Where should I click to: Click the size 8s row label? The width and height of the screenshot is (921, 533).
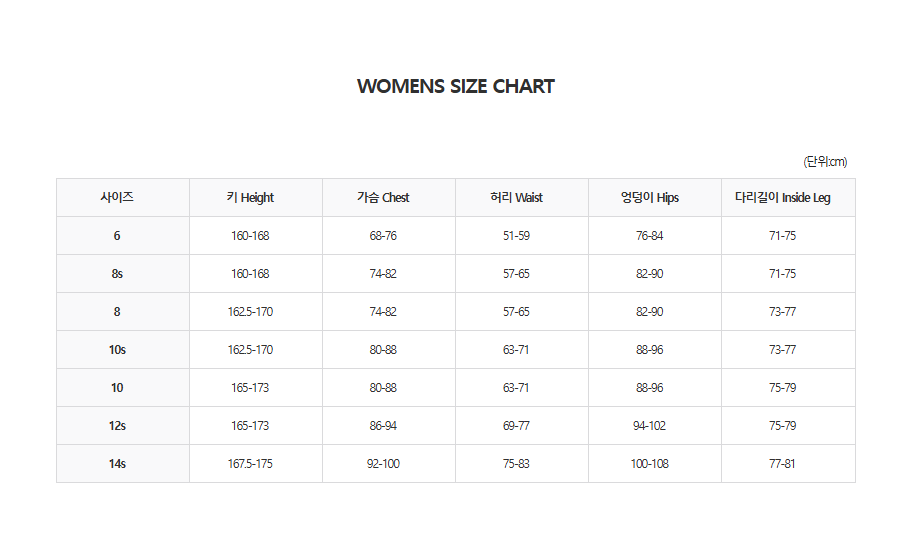[117, 274]
